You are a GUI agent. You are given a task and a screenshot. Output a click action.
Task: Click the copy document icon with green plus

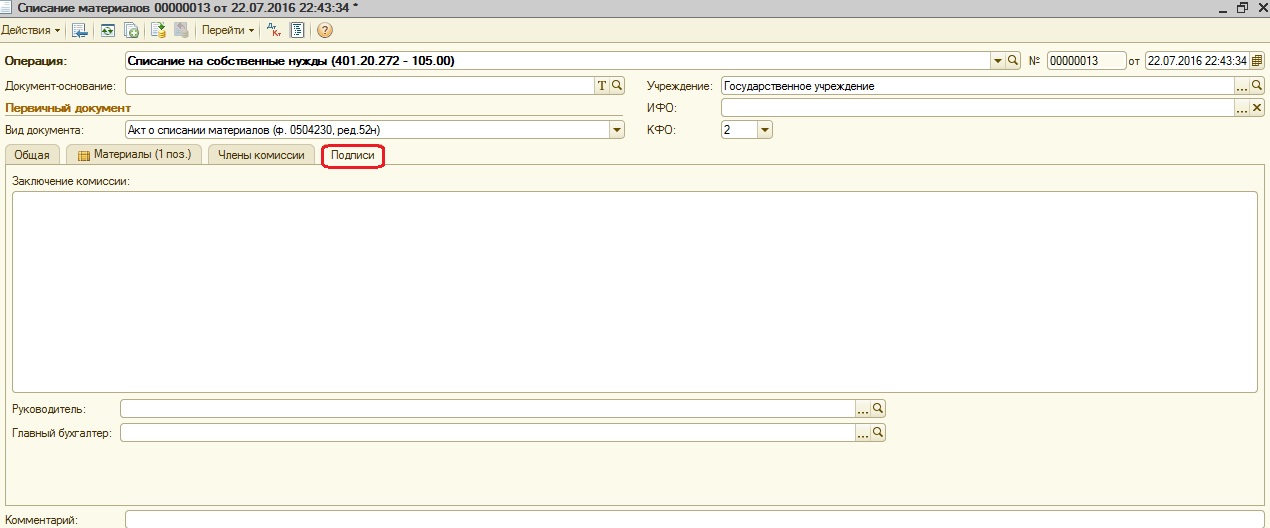pos(130,30)
